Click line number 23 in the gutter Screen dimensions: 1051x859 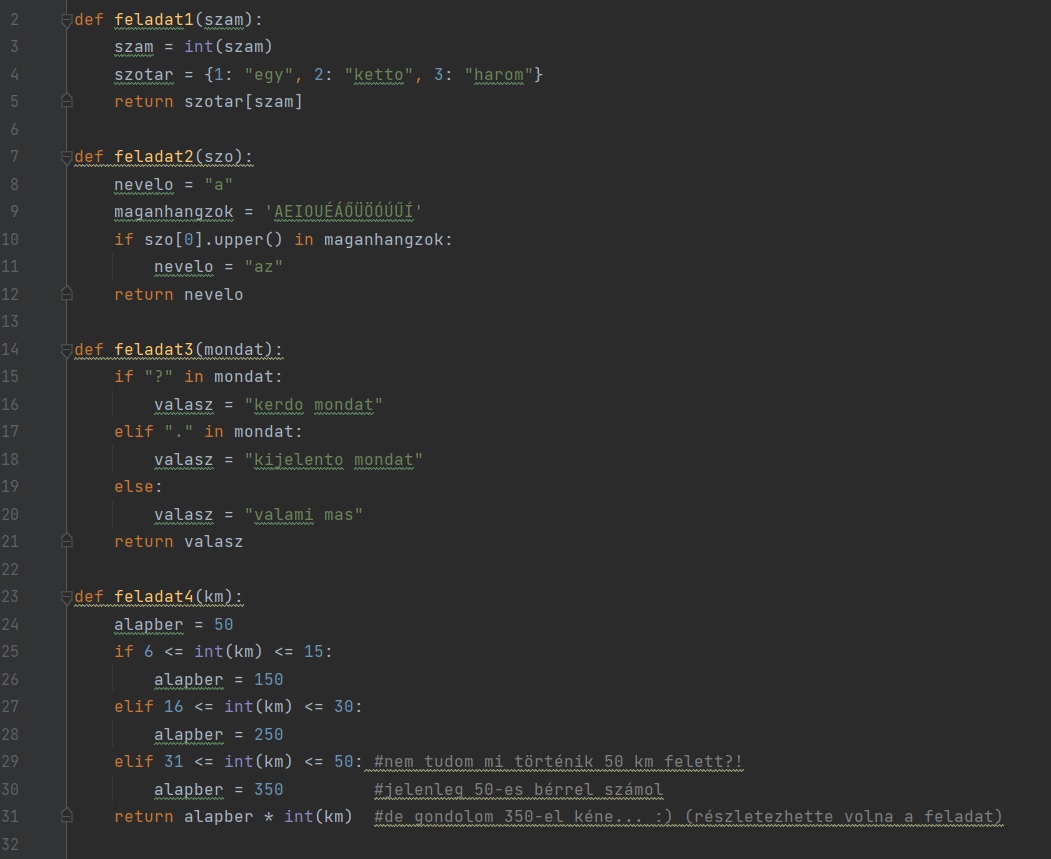10,596
